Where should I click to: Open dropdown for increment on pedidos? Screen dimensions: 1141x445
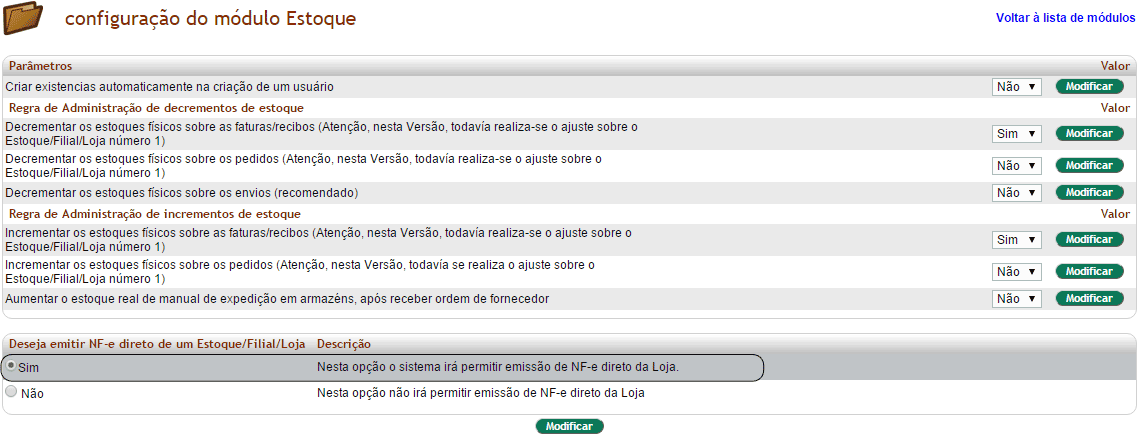[x=1017, y=272]
